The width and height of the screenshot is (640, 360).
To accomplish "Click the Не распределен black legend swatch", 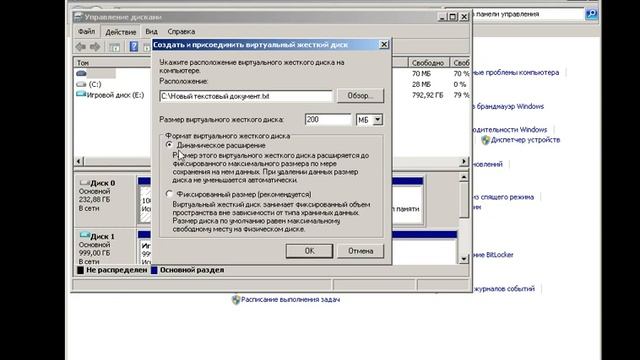I will [x=80, y=270].
